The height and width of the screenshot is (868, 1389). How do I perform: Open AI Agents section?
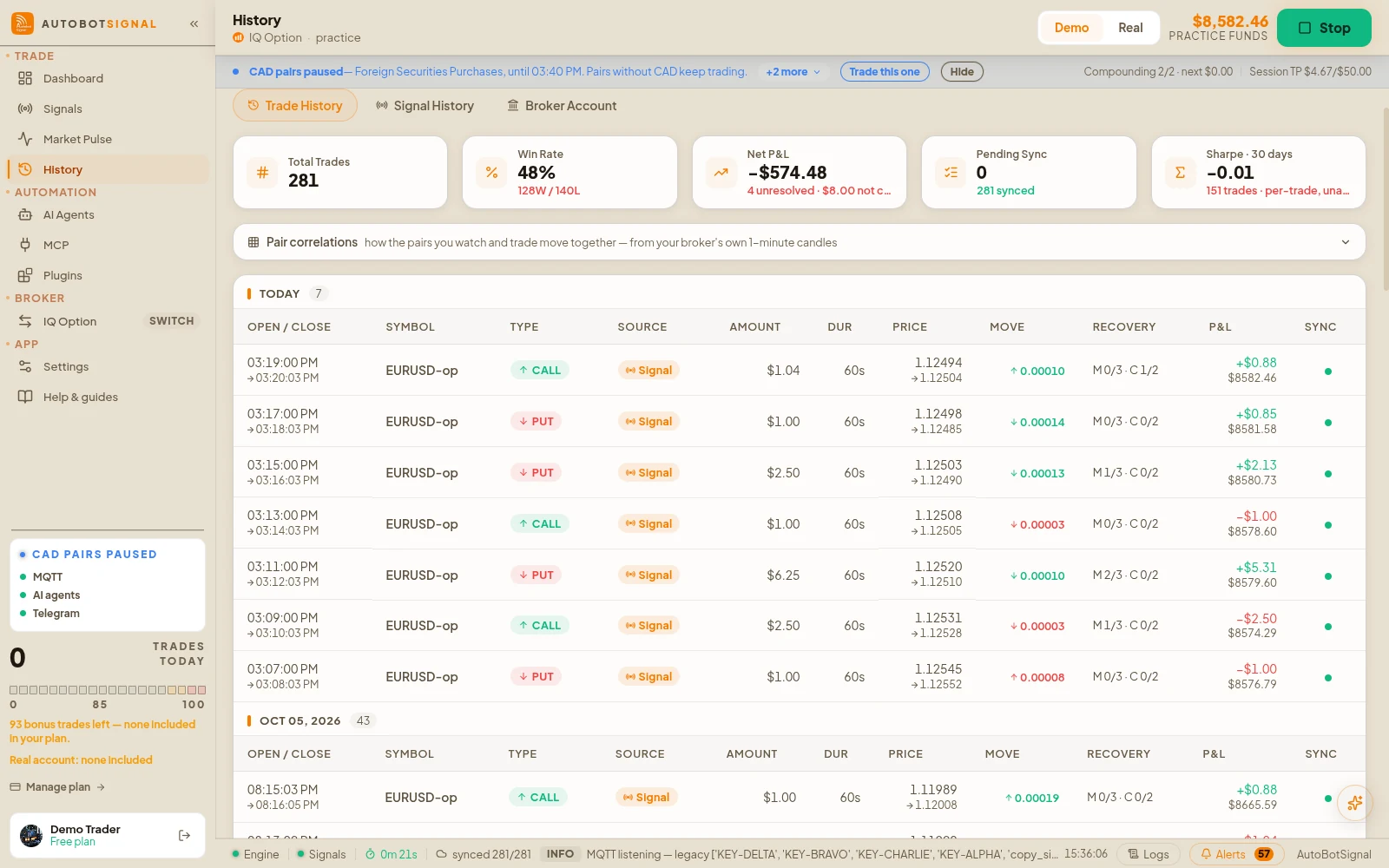pos(108,214)
